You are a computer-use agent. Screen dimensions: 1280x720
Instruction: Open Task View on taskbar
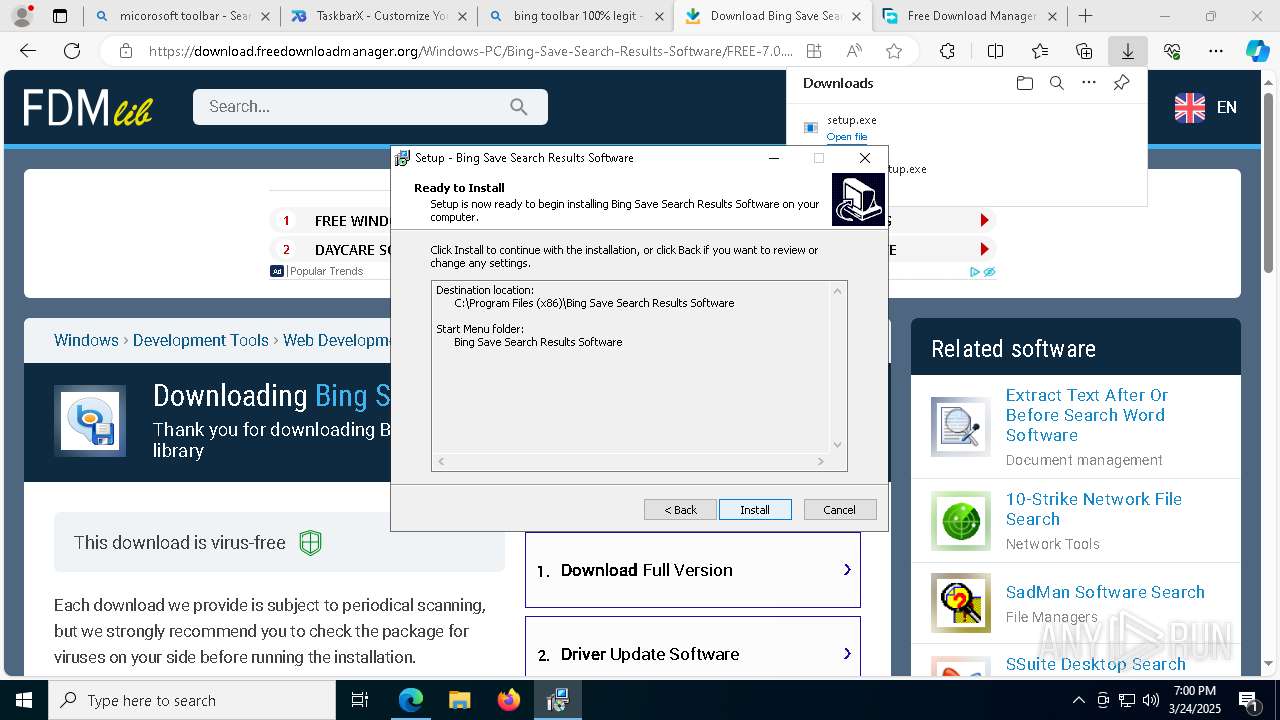(360, 700)
